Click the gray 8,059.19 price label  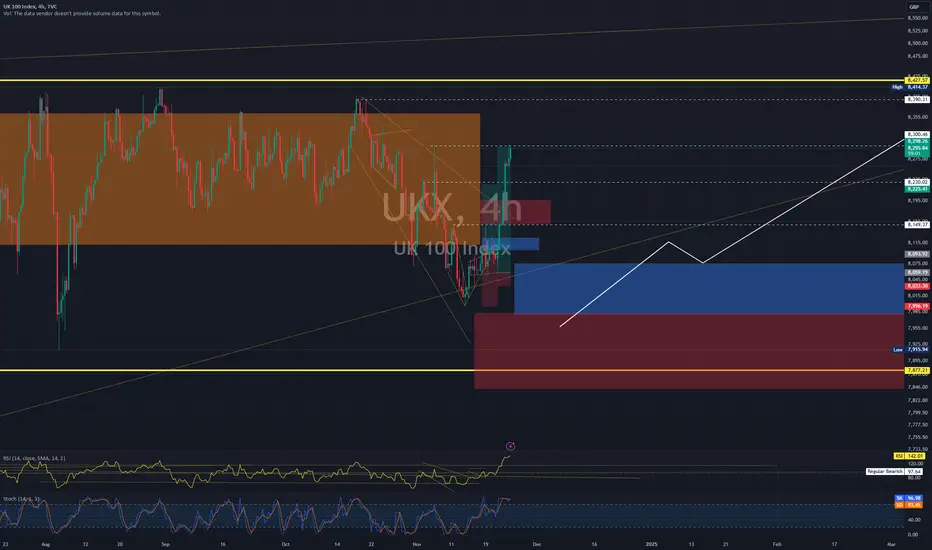coord(917,272)
